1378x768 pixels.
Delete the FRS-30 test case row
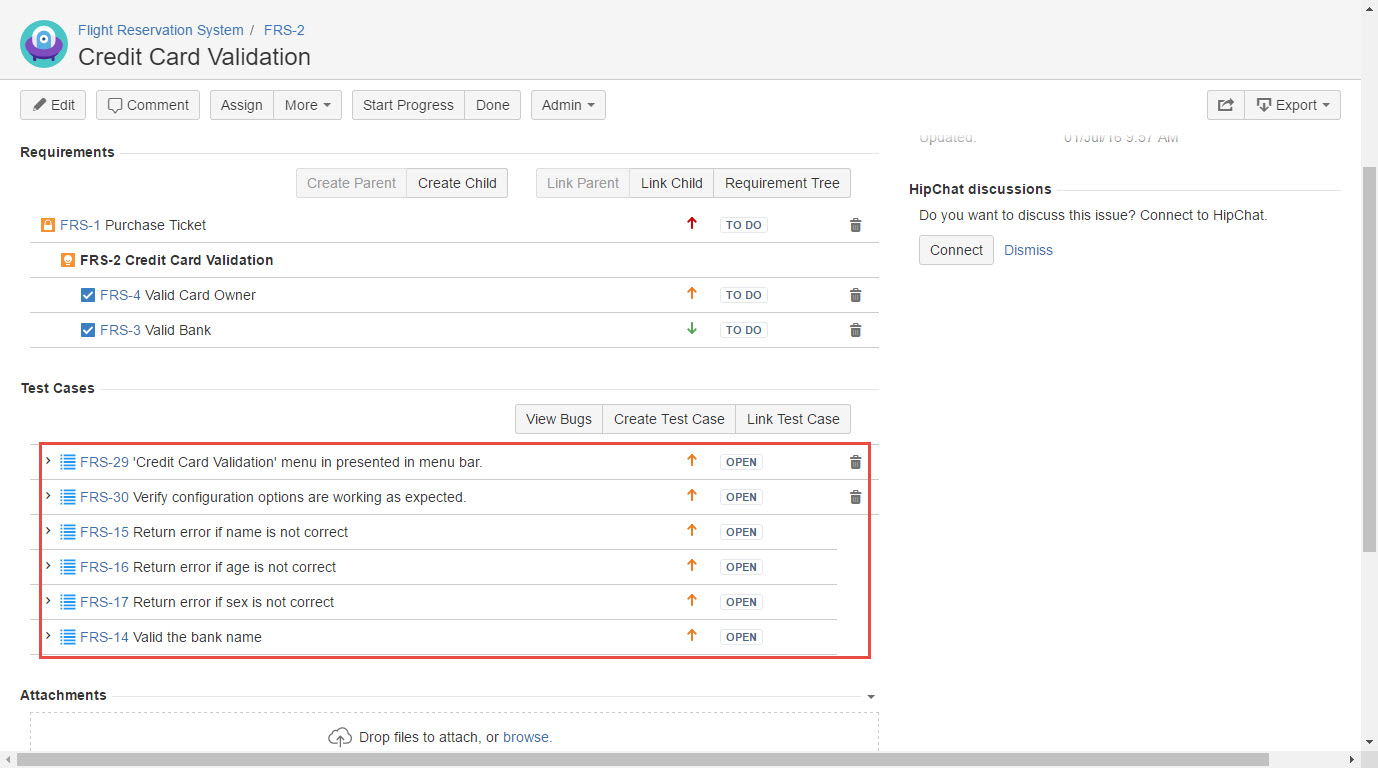click(x=855, y=498)
